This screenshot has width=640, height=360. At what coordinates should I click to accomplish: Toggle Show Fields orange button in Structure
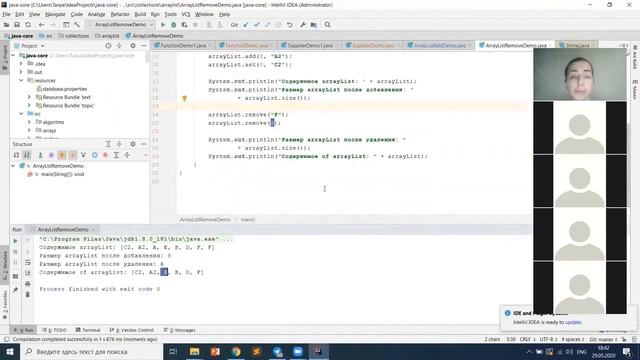(x=62, y=155)
